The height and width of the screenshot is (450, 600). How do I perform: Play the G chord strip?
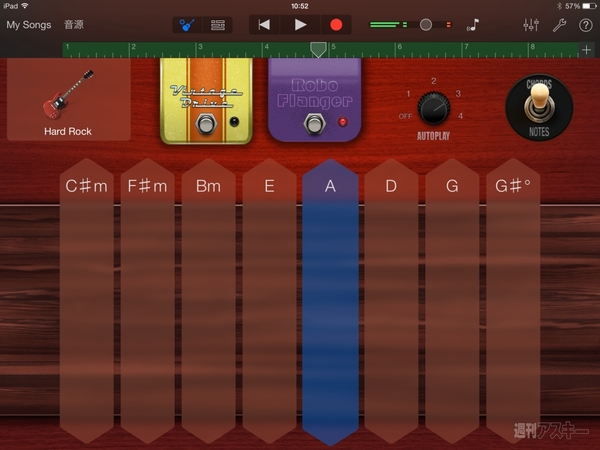[x=452, y=300]
